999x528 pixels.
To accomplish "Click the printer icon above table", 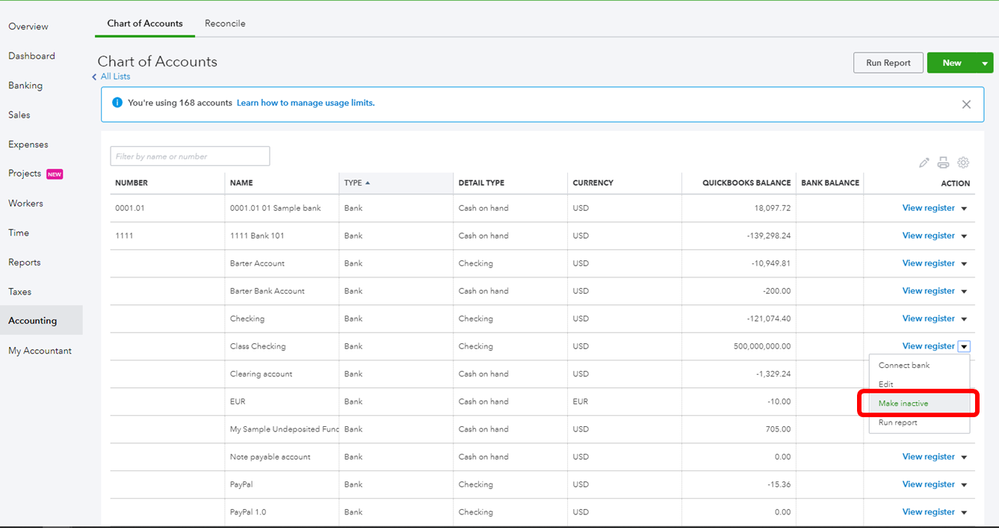I will (x=943, y=162).
